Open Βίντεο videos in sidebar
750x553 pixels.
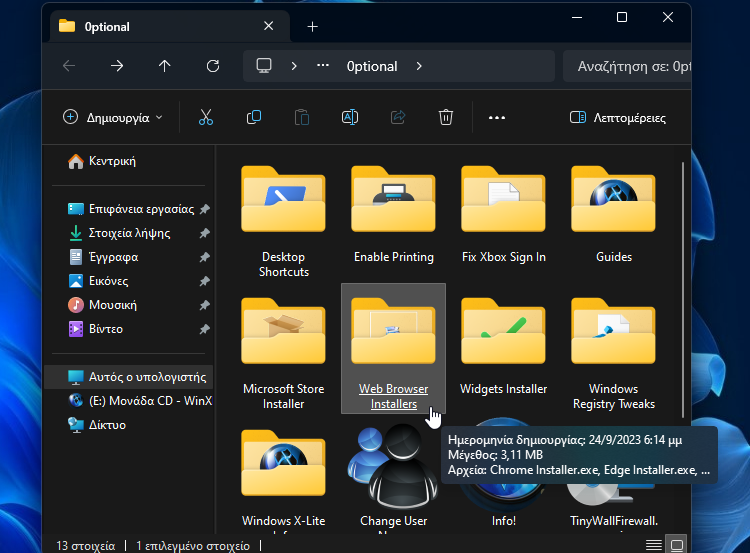[96, 329]
